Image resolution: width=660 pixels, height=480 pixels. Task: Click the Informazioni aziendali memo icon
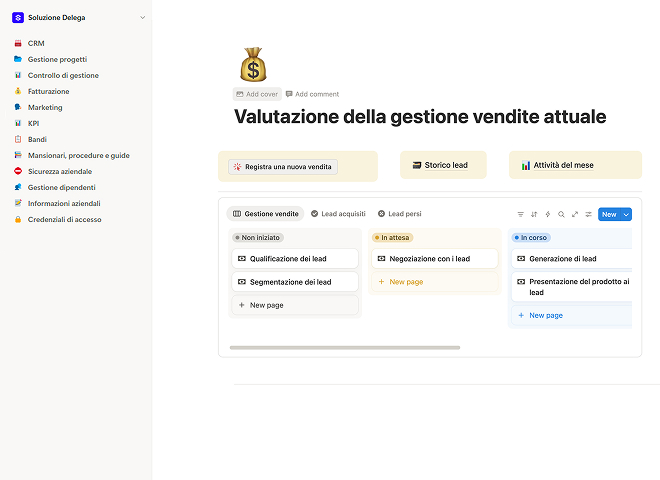point(18,203)
